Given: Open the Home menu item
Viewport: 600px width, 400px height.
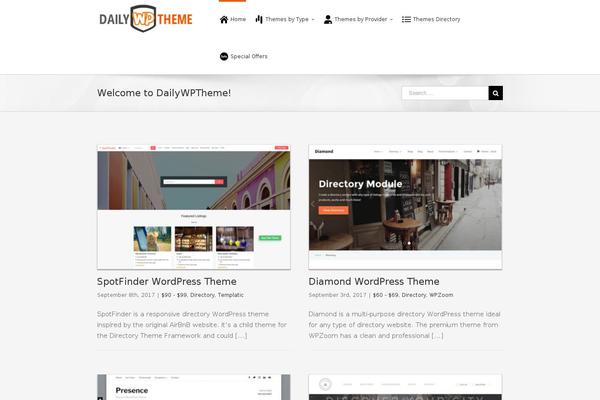Looking at the screenshot, I should coord(233,19).
